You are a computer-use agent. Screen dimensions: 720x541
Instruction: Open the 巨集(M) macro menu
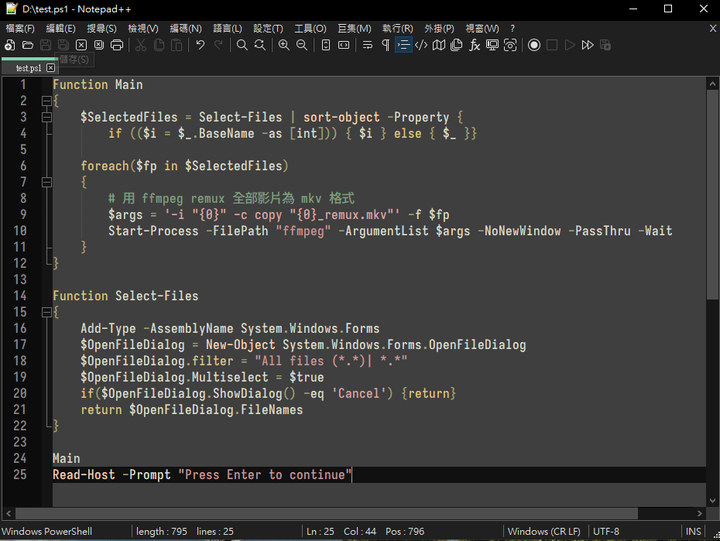354,28
